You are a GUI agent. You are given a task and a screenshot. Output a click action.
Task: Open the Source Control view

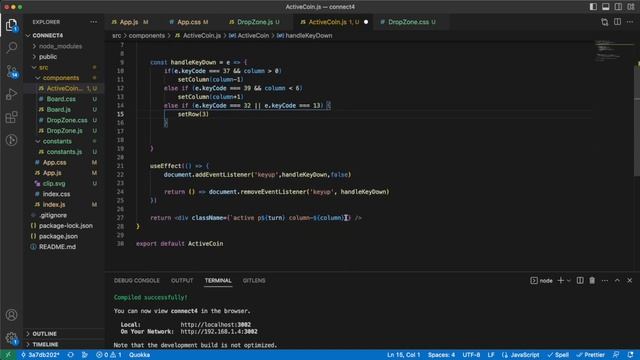click(x=11, y=71)
